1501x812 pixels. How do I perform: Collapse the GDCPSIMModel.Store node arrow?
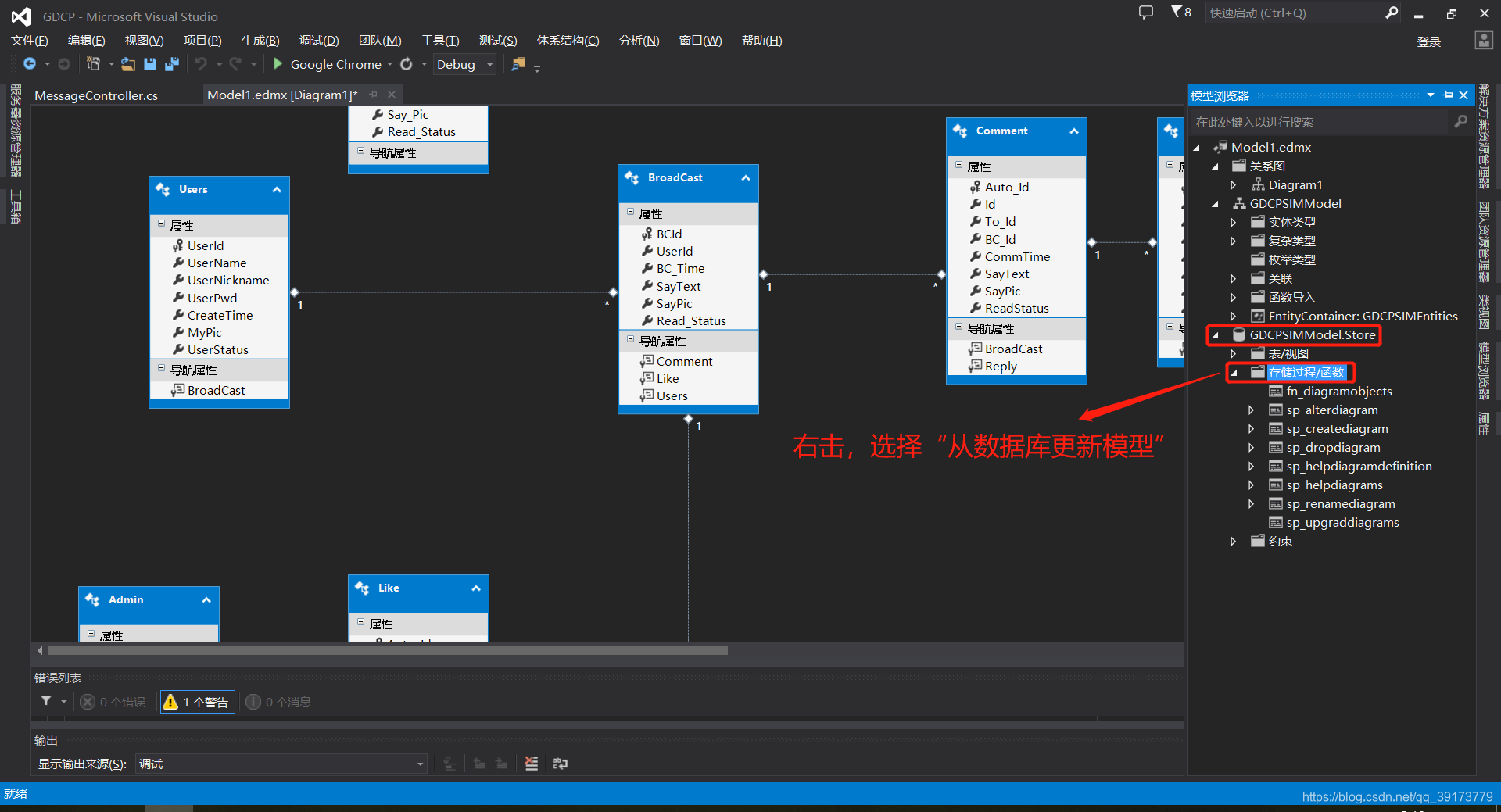(x=1215, y=335)
